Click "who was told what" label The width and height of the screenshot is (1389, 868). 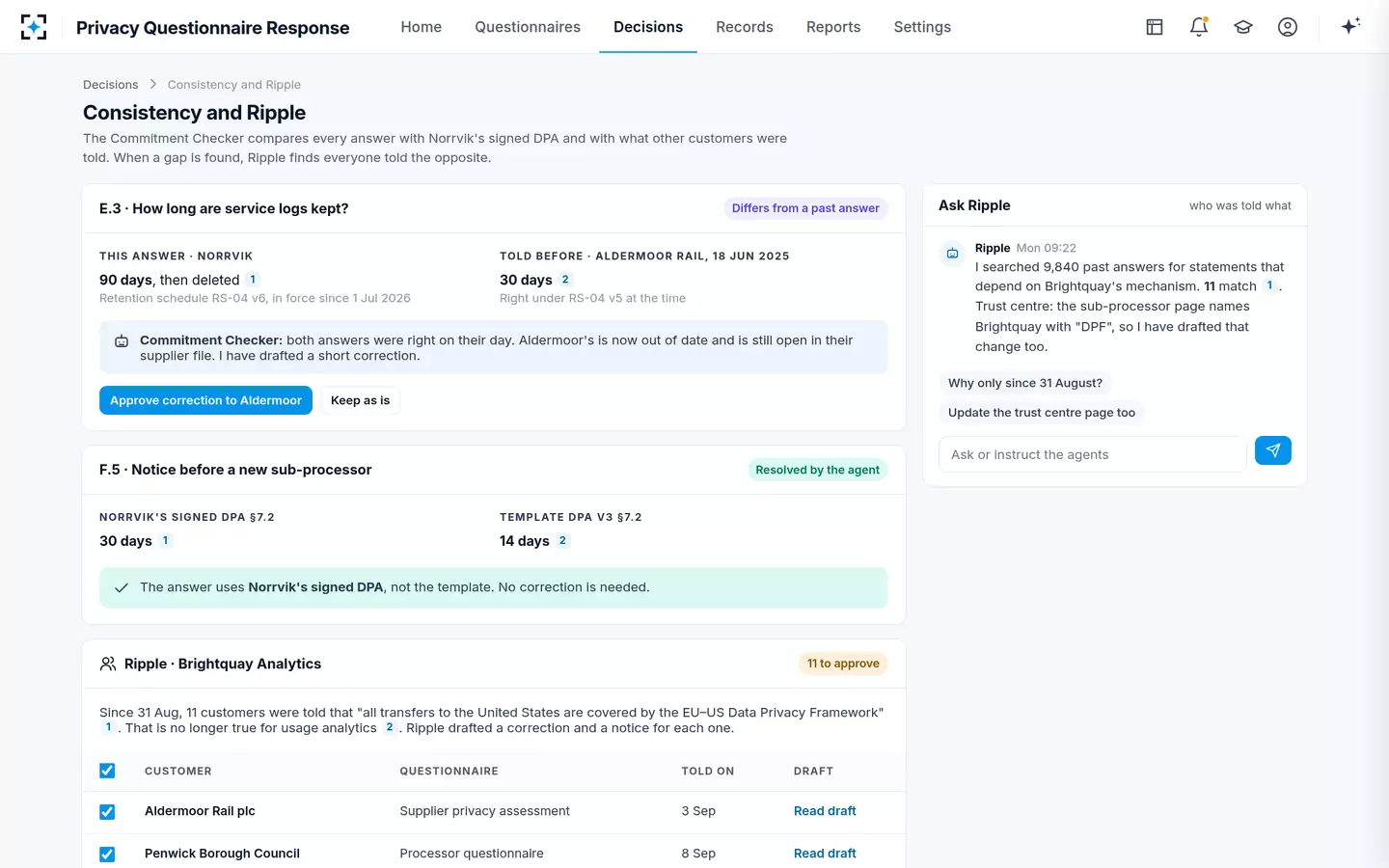coord(1239,205)
